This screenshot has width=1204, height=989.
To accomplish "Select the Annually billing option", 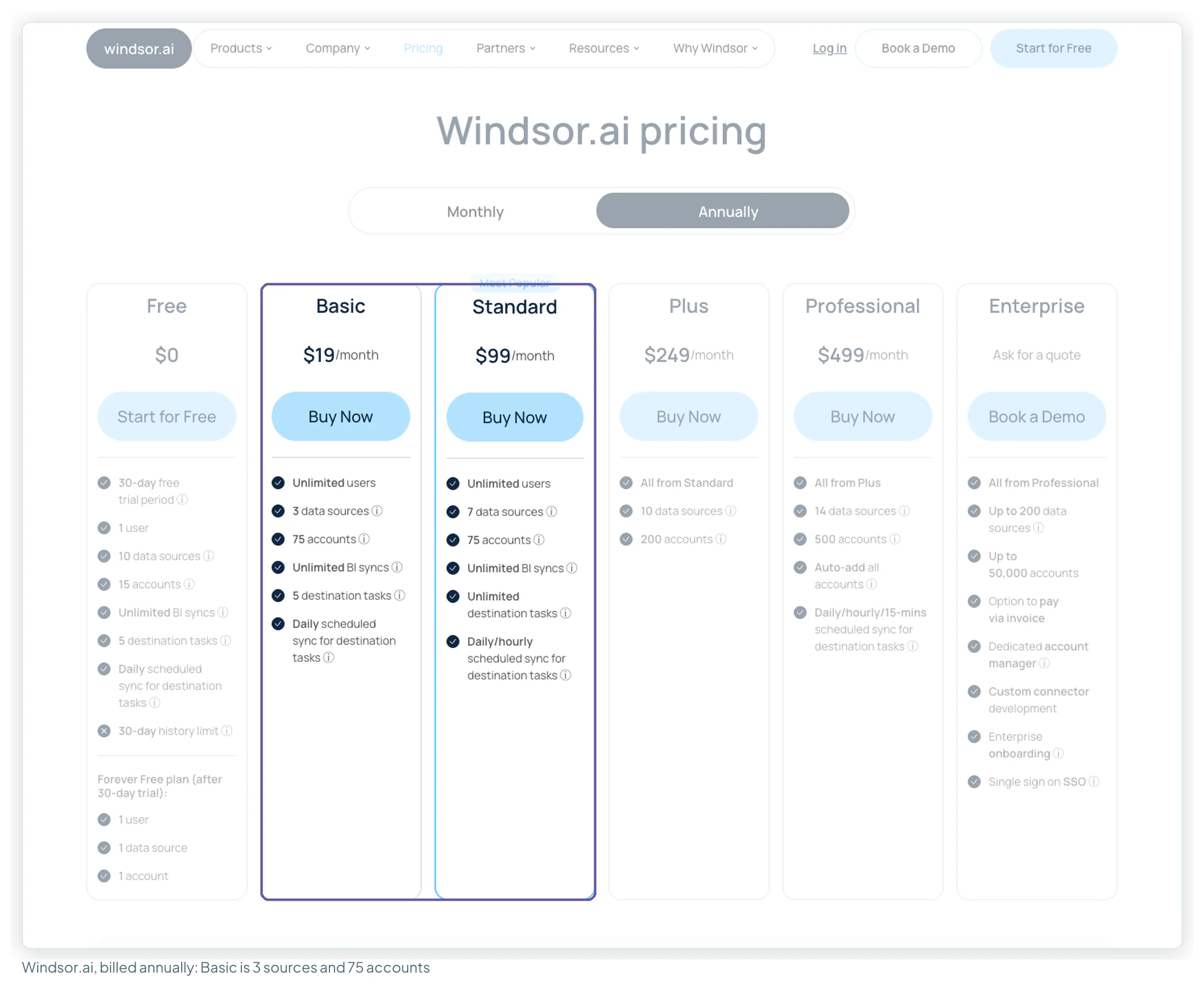I will point(722,211).
